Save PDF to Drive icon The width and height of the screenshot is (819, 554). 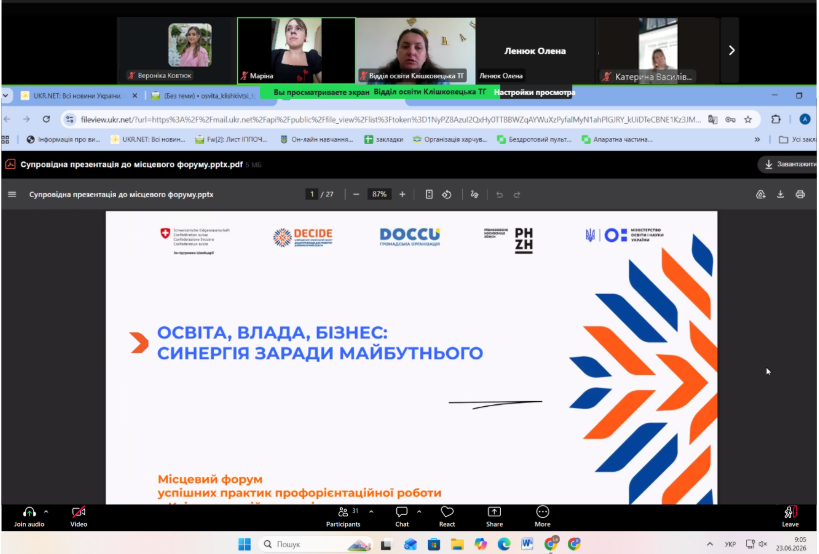click(x=760, y=194)
